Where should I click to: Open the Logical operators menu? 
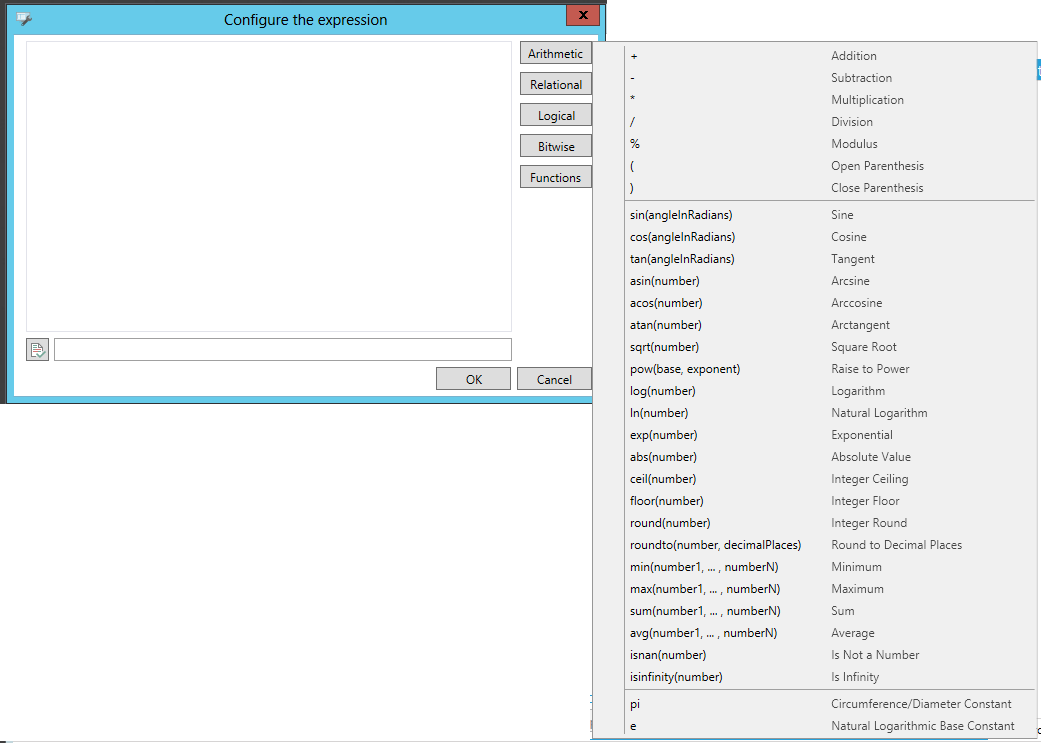tap(555, 116)
